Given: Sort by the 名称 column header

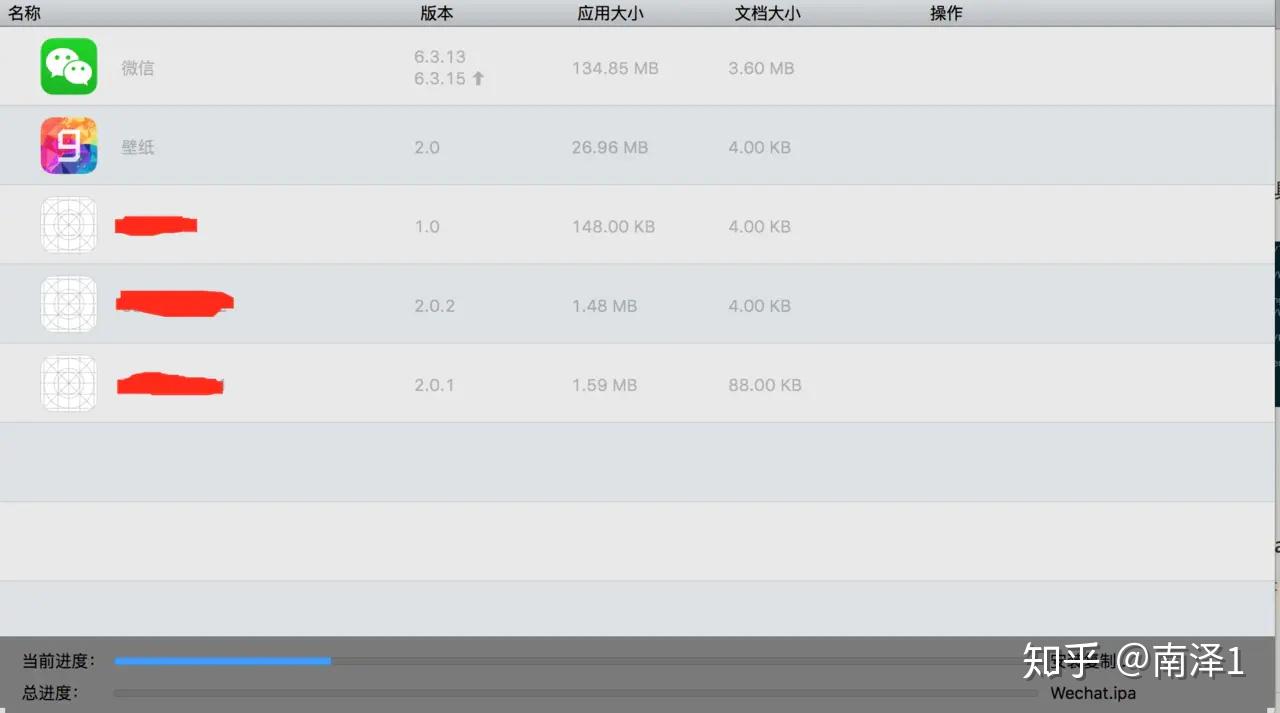Looking at the screenshot, I should pos(25,13).
